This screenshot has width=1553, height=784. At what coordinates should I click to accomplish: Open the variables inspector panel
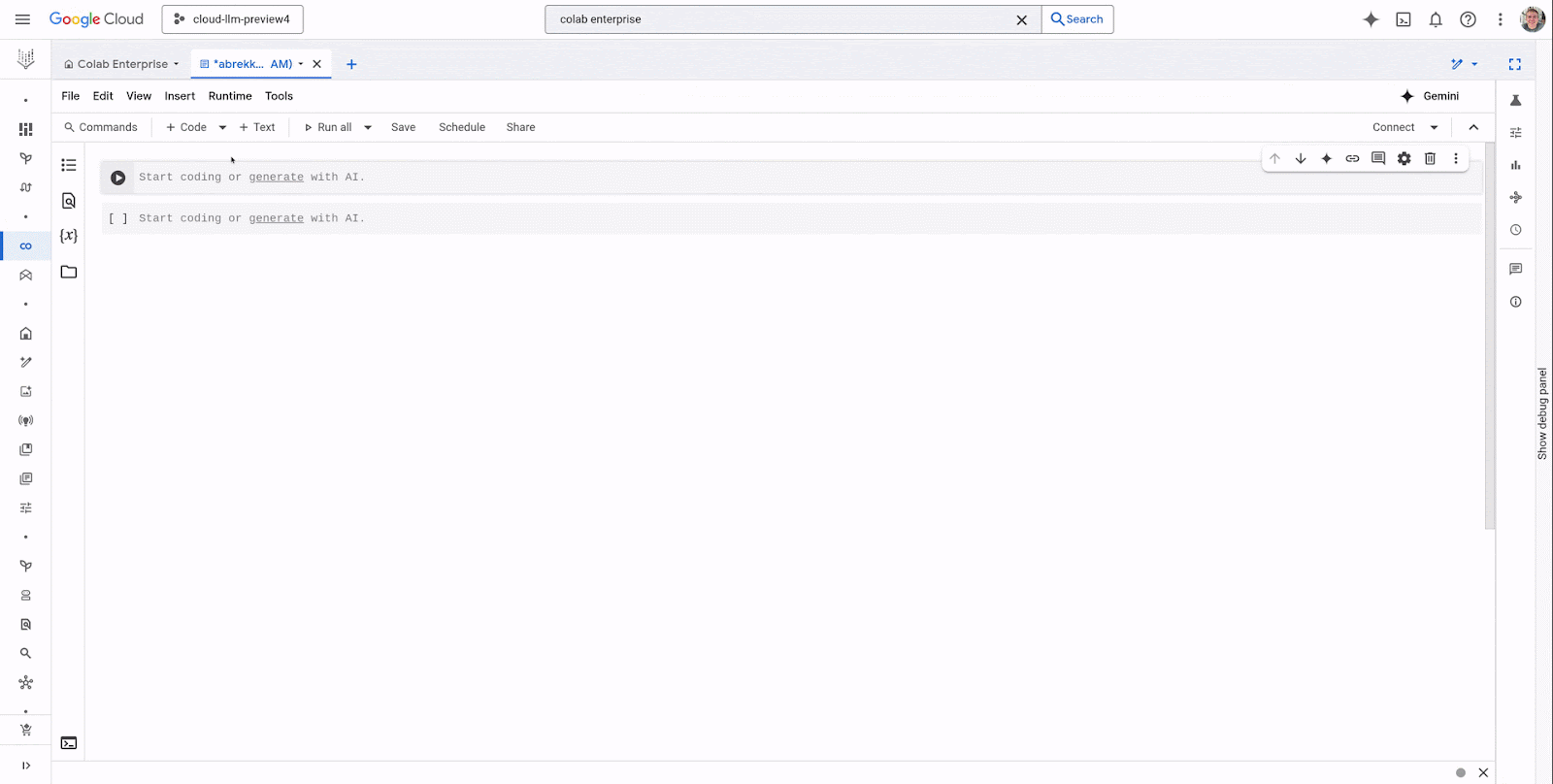click(69, 236)
